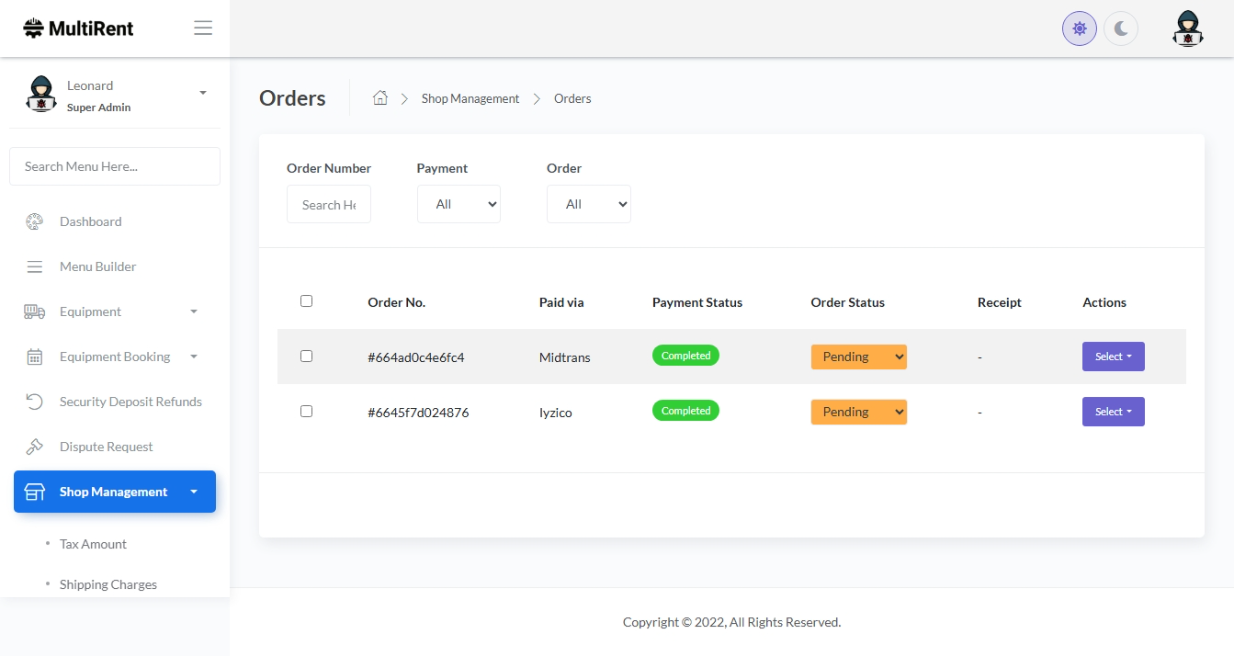Click the Dashboard palette icon
The width and height of the screenshot is (1234, 656).
[x=34, y=222]
